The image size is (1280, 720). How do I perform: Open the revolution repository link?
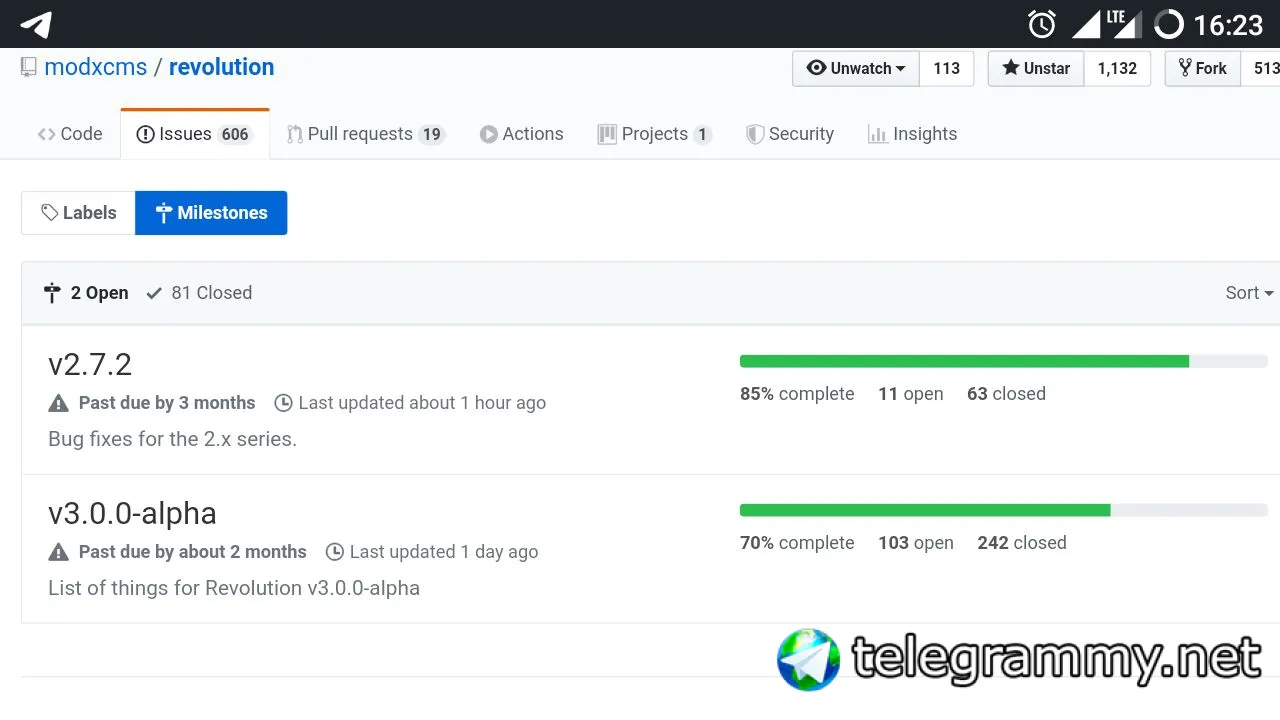pyautogui.click(x=221, y=67)
